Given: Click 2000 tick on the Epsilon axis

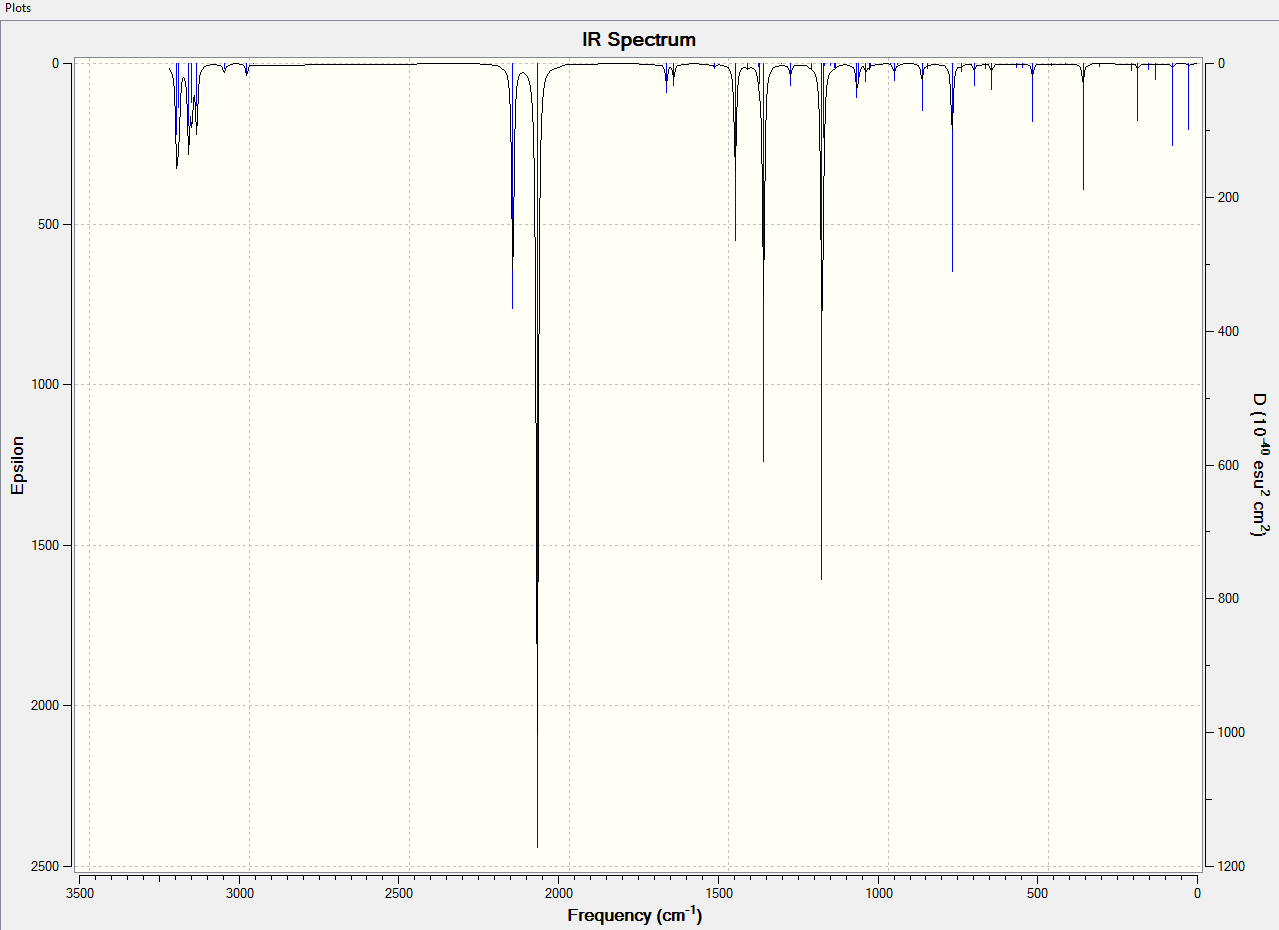Looking at the screenshot, I should (46, 705).
